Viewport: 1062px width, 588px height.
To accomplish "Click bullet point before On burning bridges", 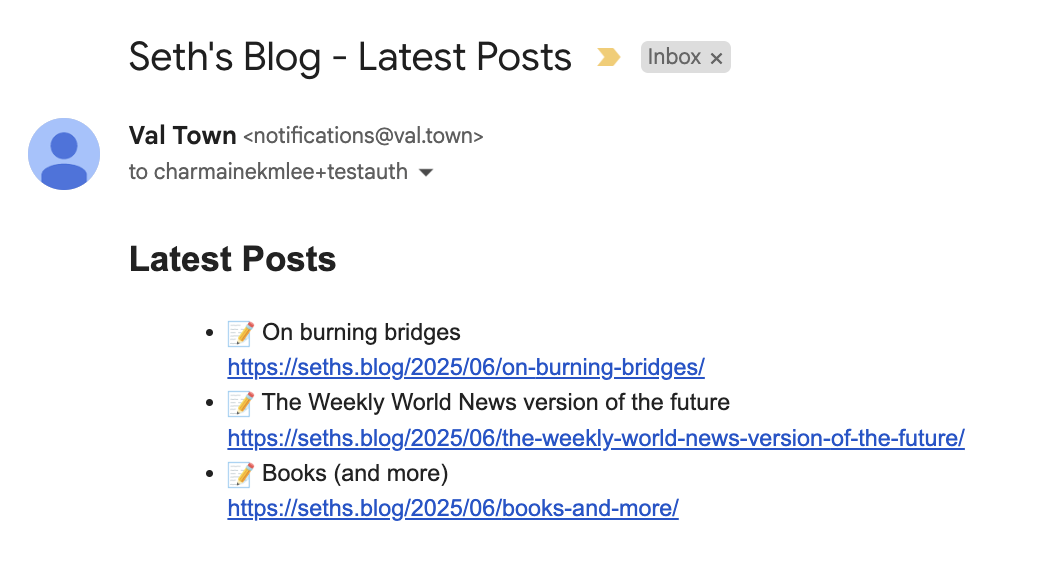I will coord(209,333).
